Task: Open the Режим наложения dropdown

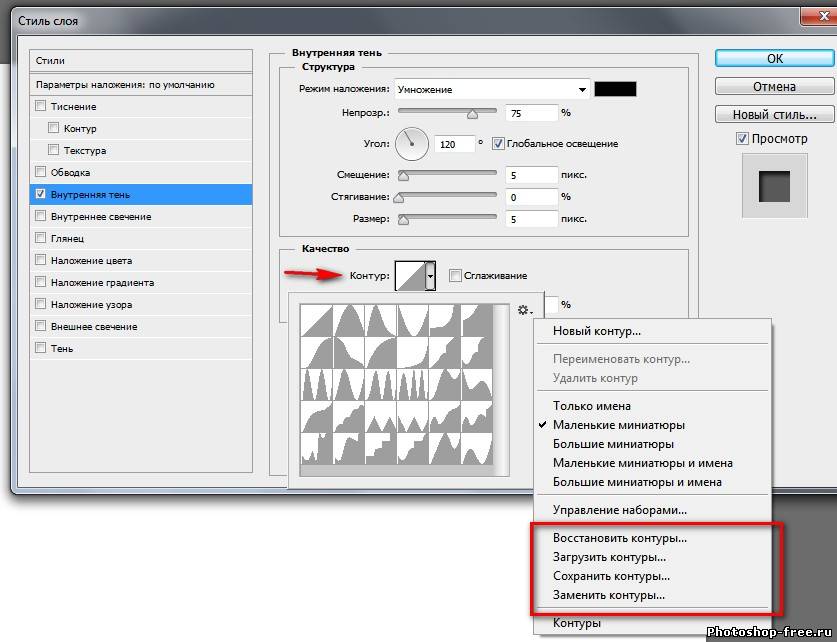Action: pyautogui.click(x=492, y=89)
